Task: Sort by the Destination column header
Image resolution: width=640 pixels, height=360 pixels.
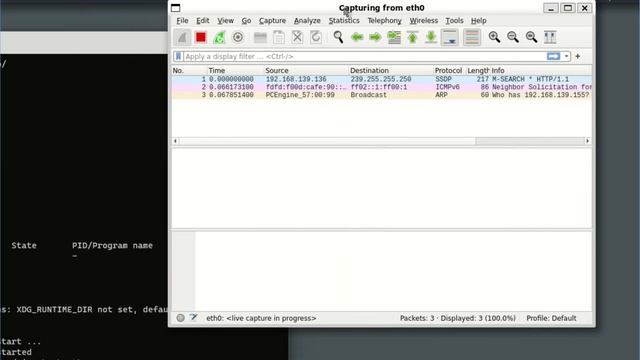Action: coord(391,71)
